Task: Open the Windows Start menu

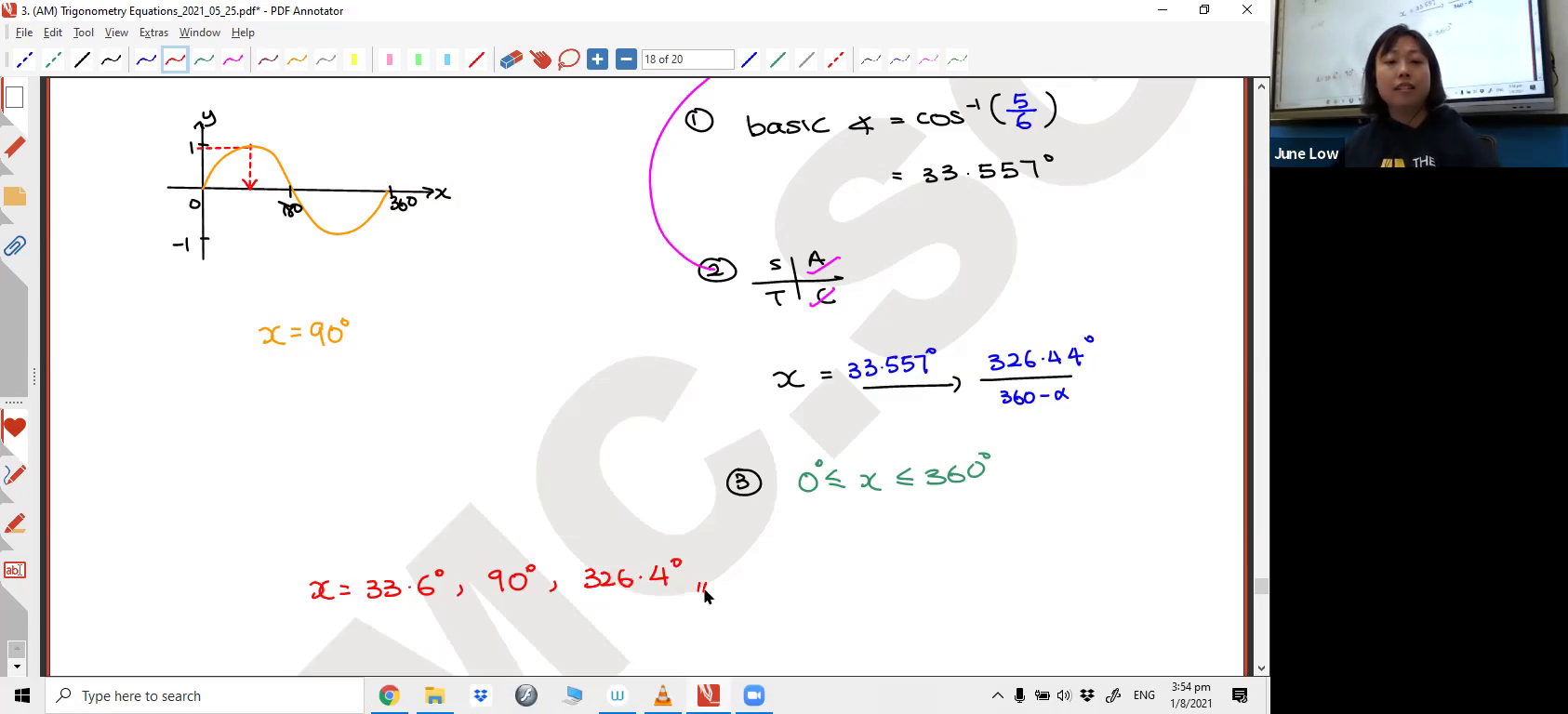Action: tap(22, 695)
